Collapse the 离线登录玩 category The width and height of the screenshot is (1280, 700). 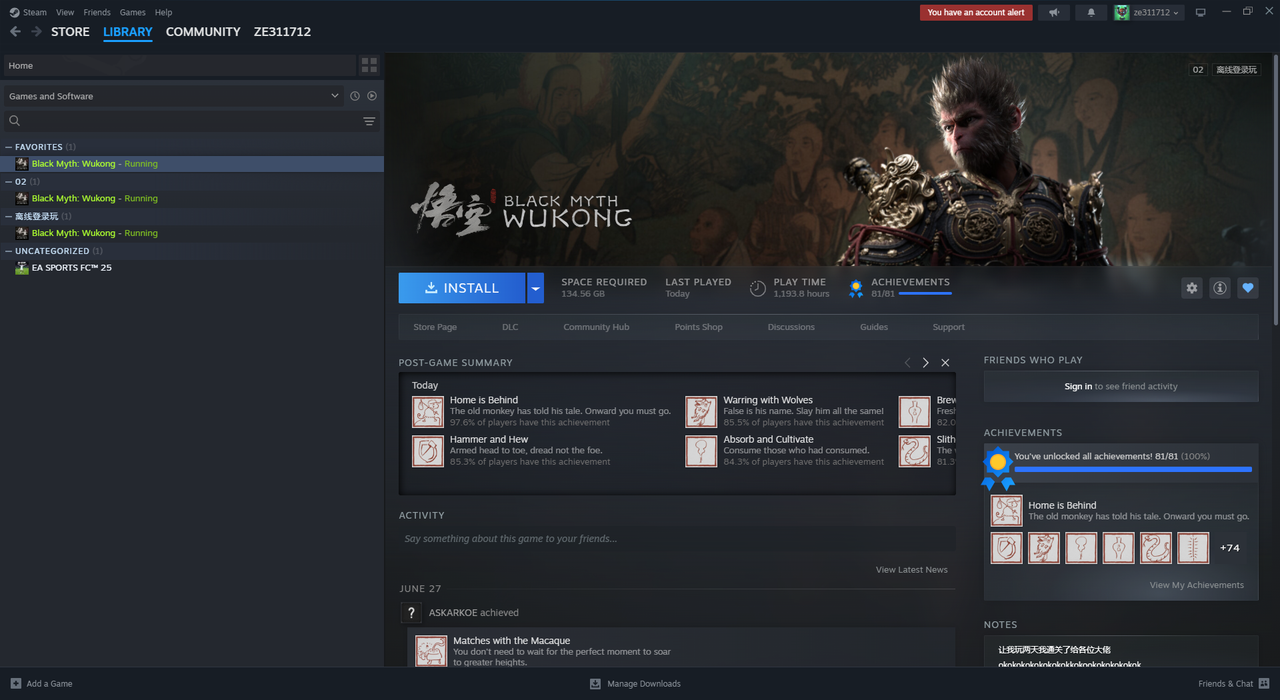pyautogui.click(x=9, y=216)
